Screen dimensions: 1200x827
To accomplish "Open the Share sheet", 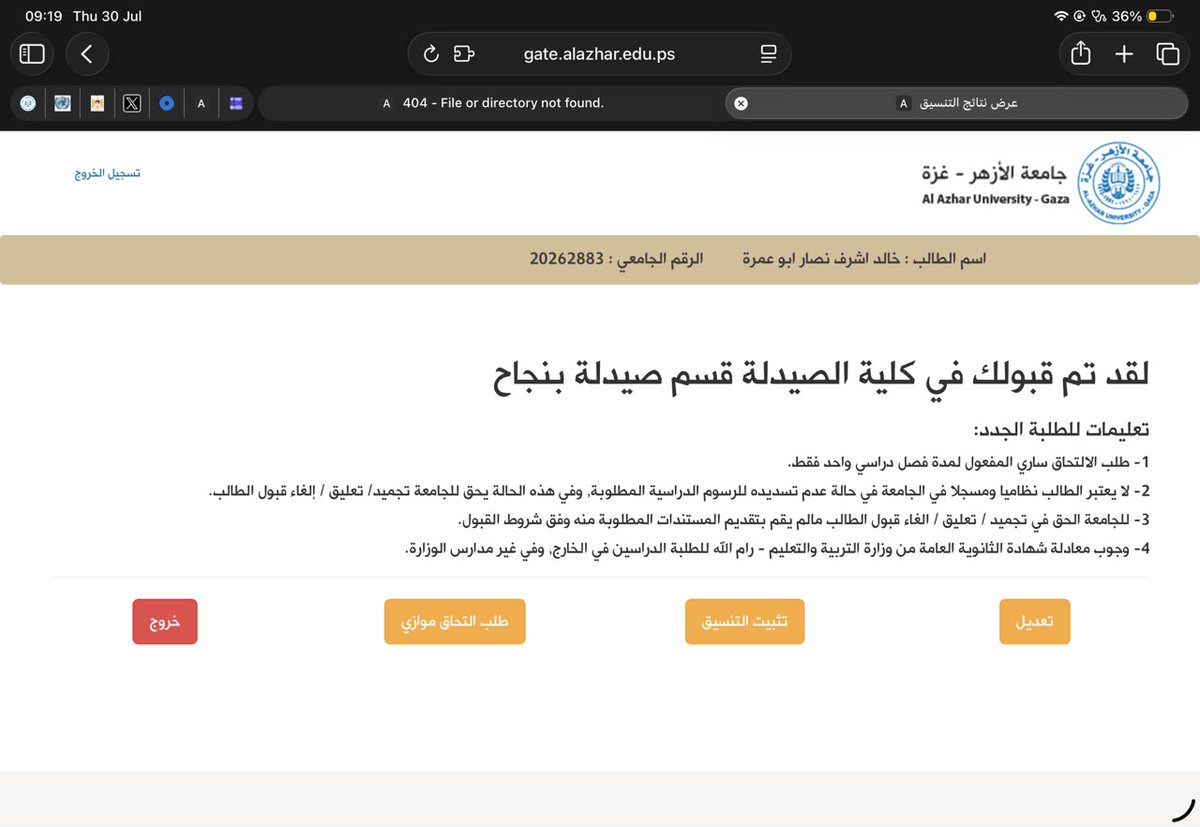I will click(x=1080, y=54).
